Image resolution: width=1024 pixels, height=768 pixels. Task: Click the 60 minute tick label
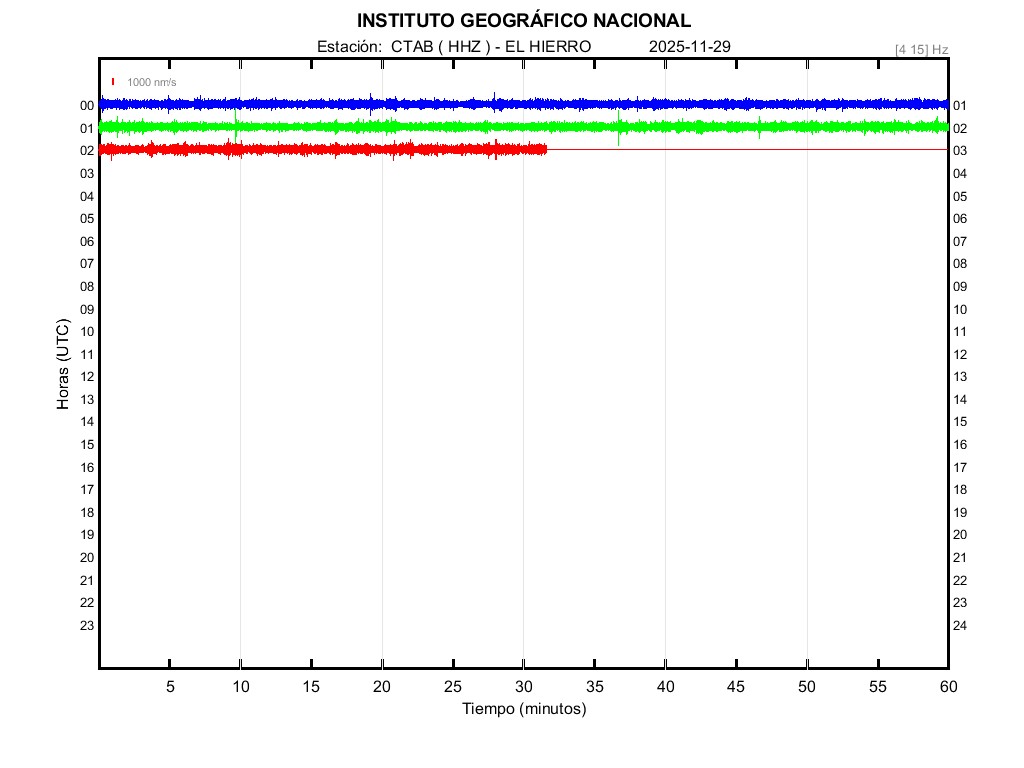click(947, 687)
